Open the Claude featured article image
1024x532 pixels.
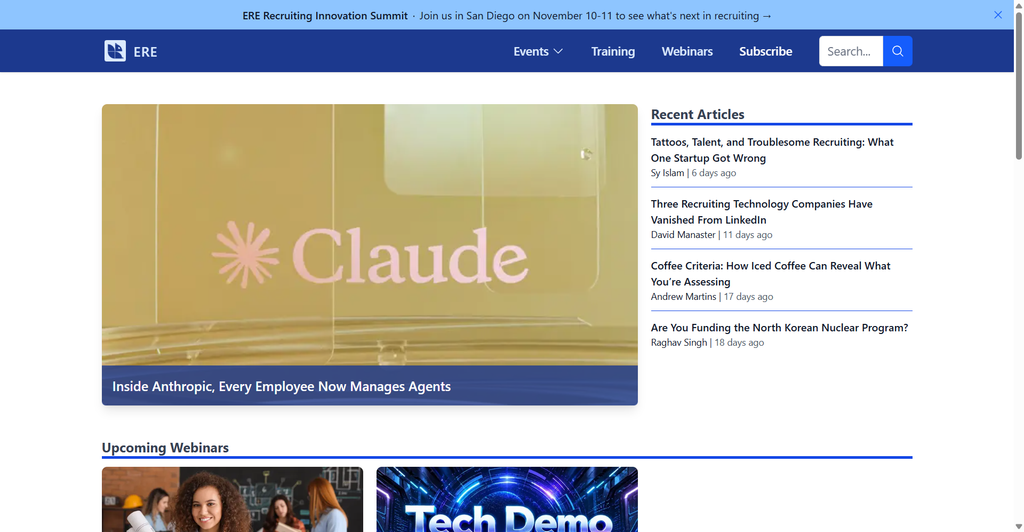[370, 234]
